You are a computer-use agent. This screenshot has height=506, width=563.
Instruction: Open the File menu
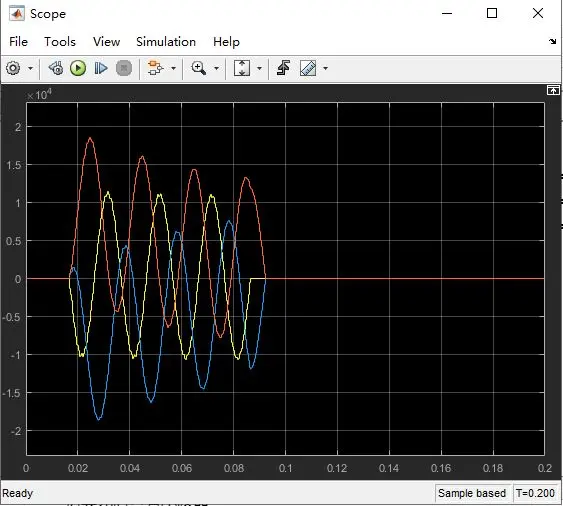coord(18,42)
